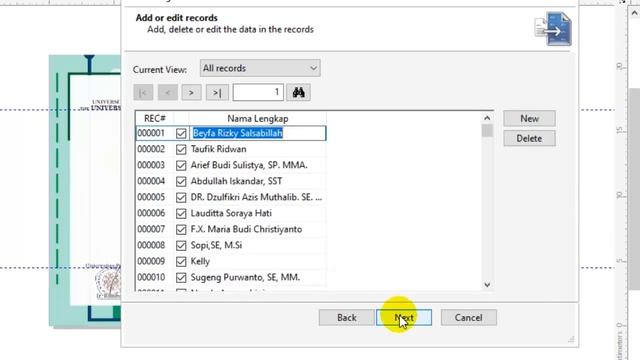Image resolution: width=640 pixels, height=360 pixels.
Task: Click record number 000003 cell
Action: [x=151, y=165]
